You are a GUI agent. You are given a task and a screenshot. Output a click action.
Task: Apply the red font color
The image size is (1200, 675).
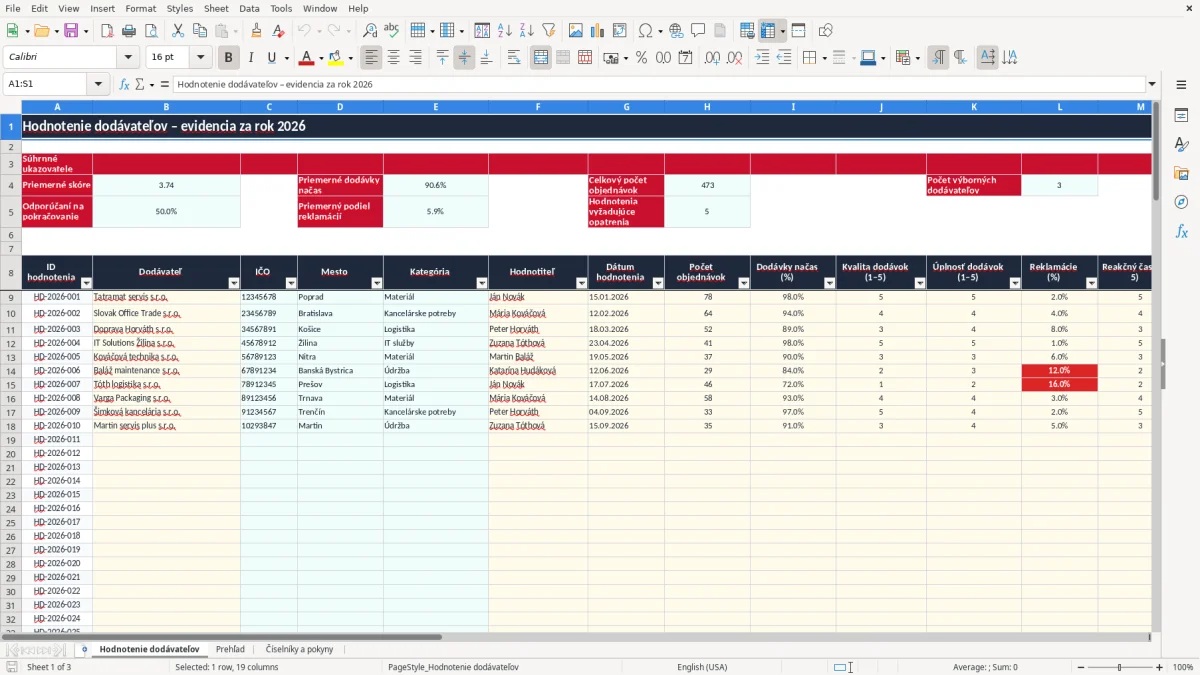[x=305, y=58]
